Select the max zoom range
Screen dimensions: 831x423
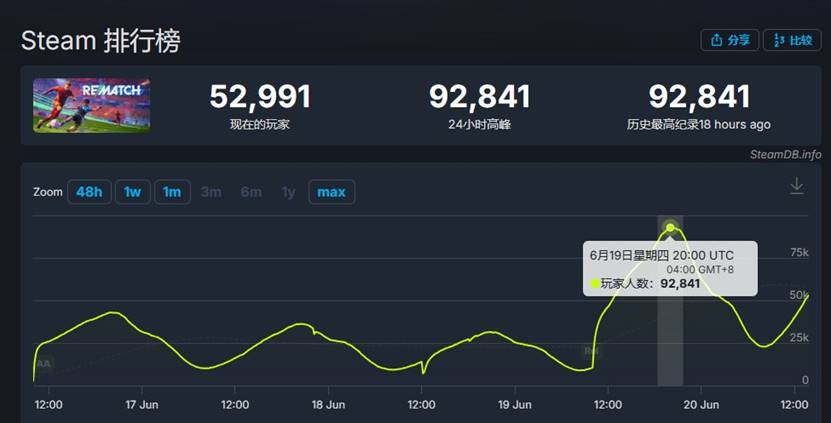point(331,191)
